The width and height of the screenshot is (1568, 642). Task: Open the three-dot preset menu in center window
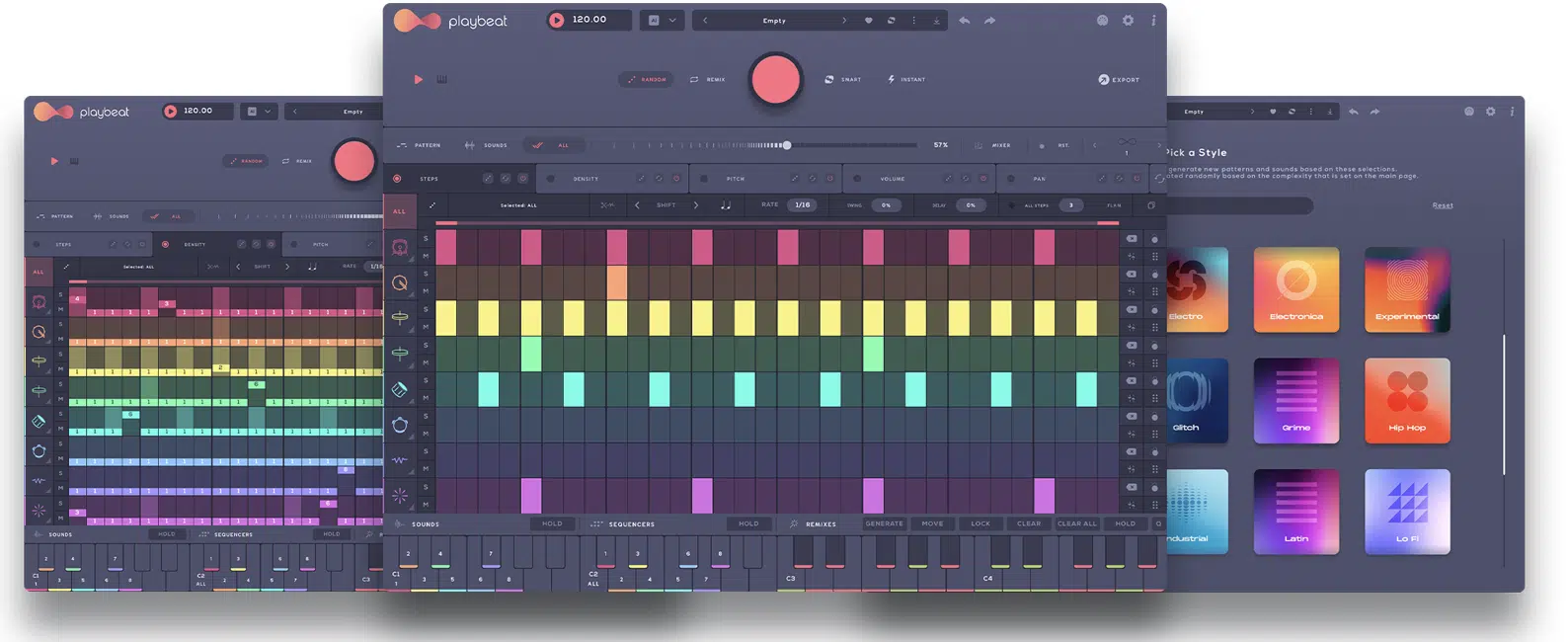(x=914, y=21)
